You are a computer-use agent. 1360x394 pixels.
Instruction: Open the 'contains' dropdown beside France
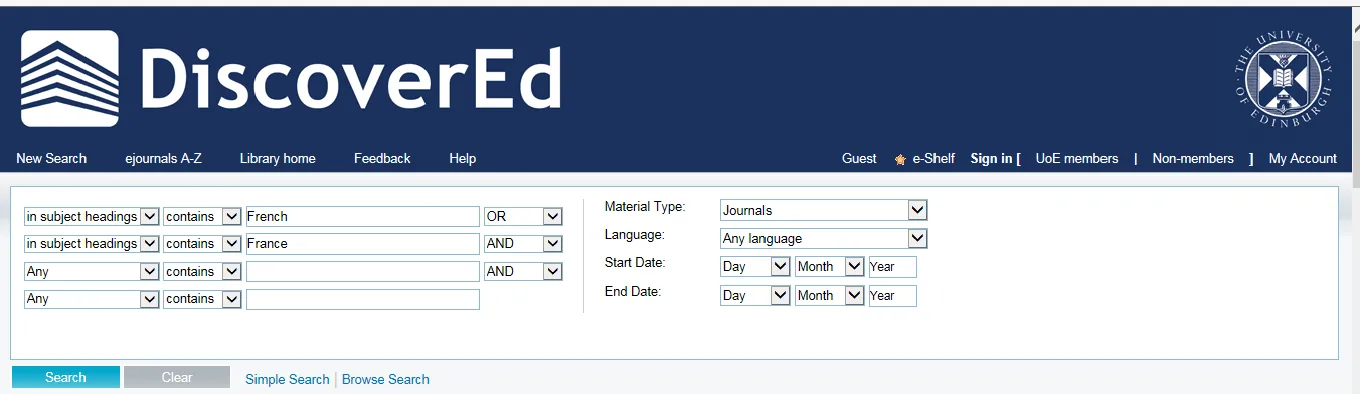tap(203, 243)
